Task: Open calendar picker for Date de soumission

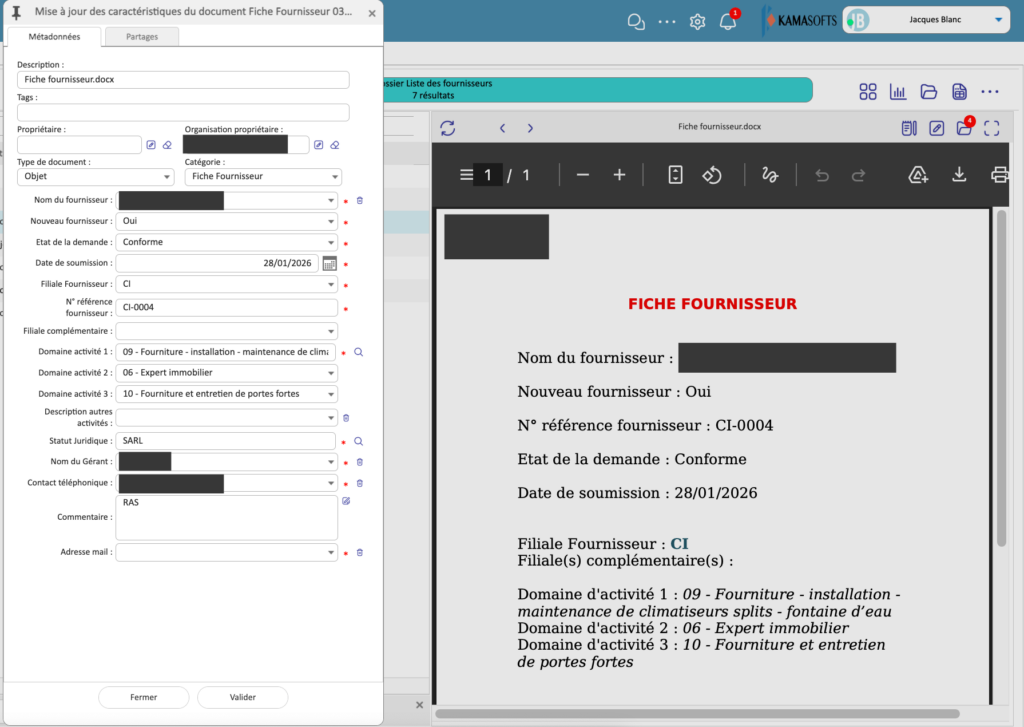Action: [329, 264]
